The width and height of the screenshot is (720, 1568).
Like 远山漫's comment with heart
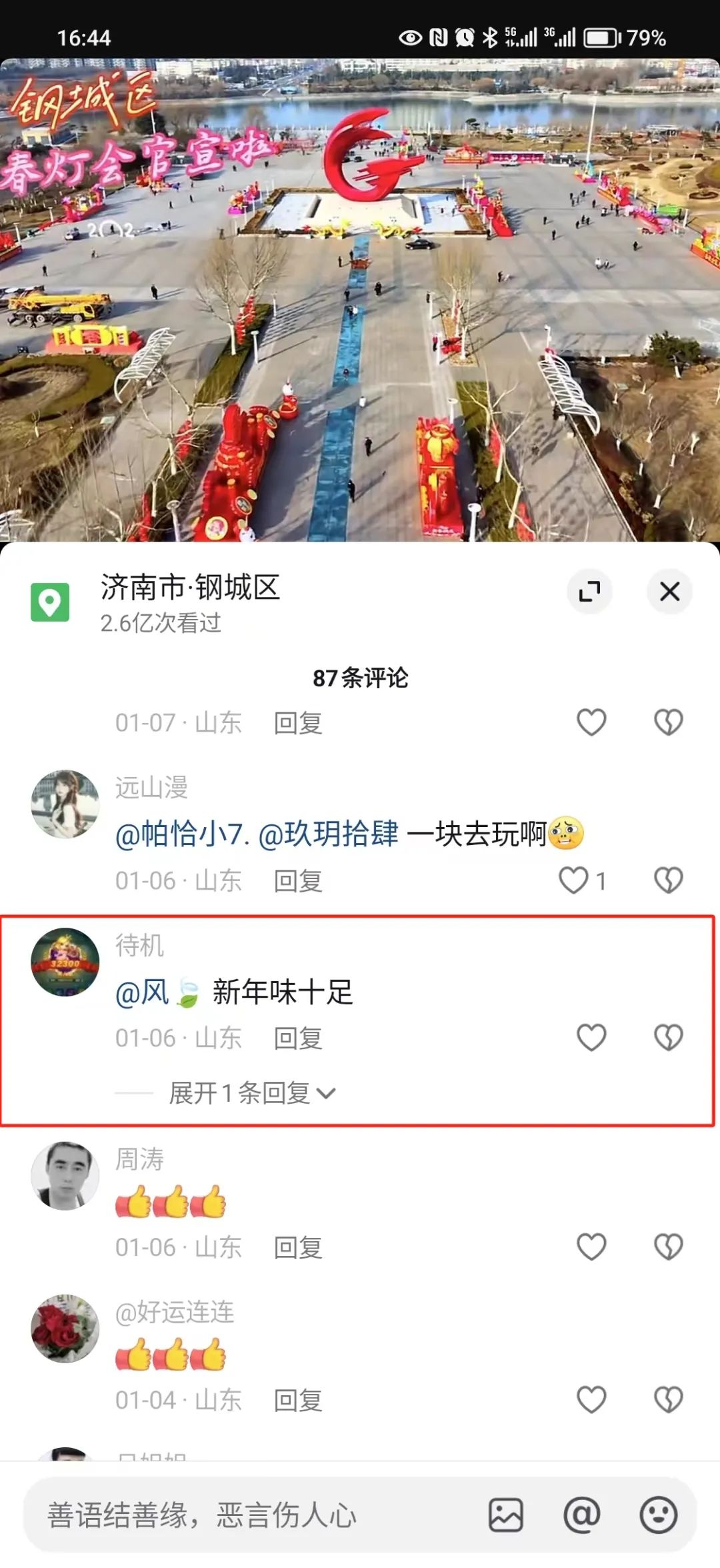[x=574, y=880]
